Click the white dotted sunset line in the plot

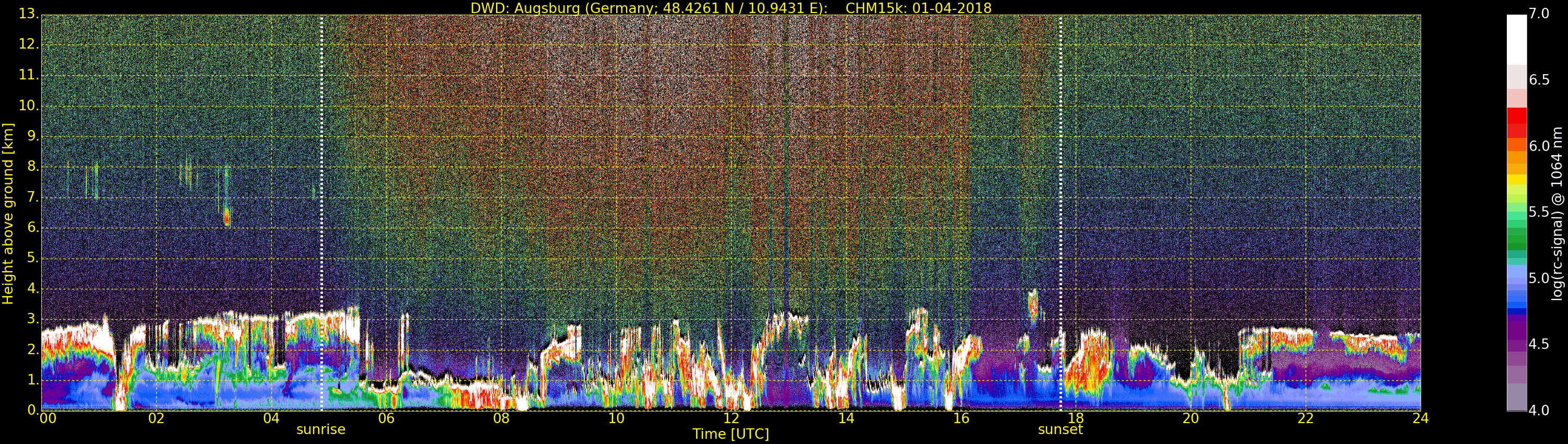(1060, 182)
